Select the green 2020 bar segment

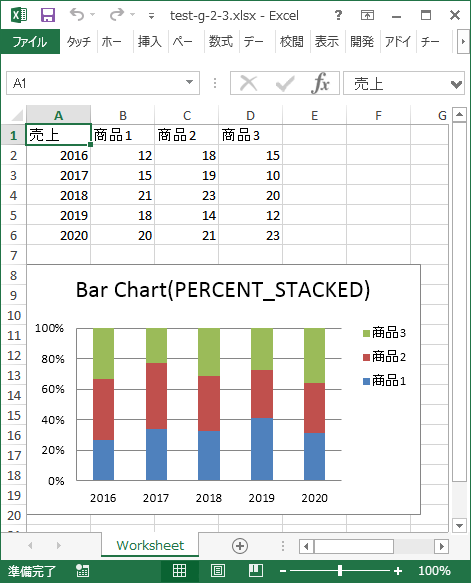[x=314, y=356]
